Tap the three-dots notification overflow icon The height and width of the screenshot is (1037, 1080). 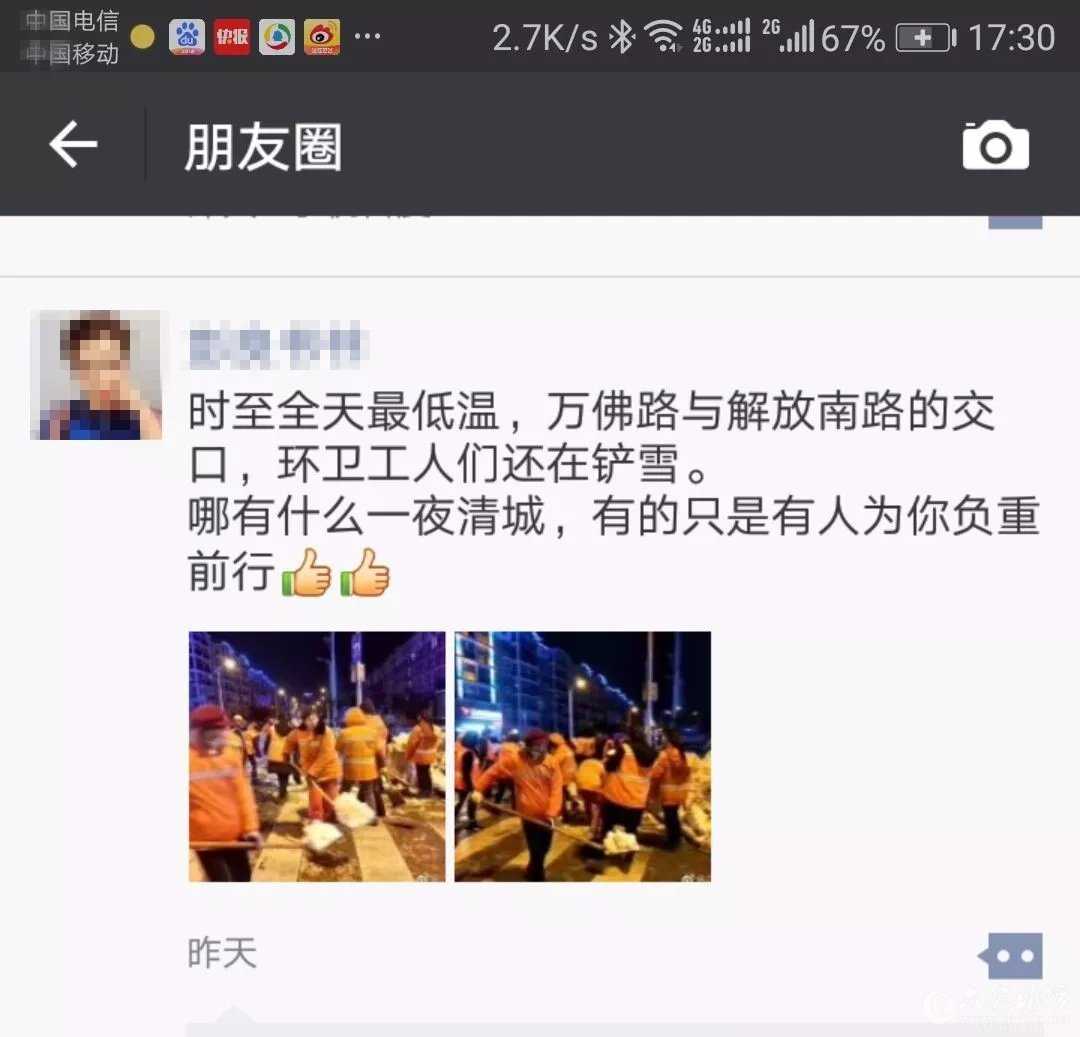[x=367, y=36]
